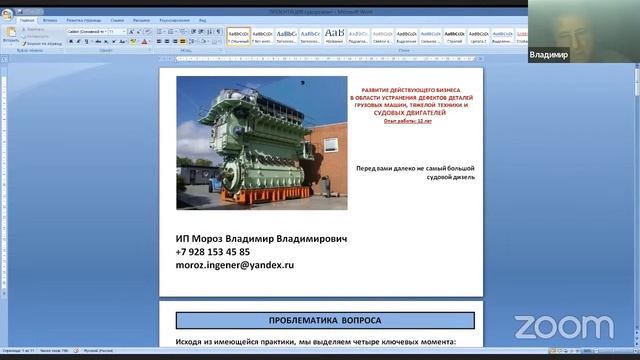Apply subscript formatting

pos(106,42)
